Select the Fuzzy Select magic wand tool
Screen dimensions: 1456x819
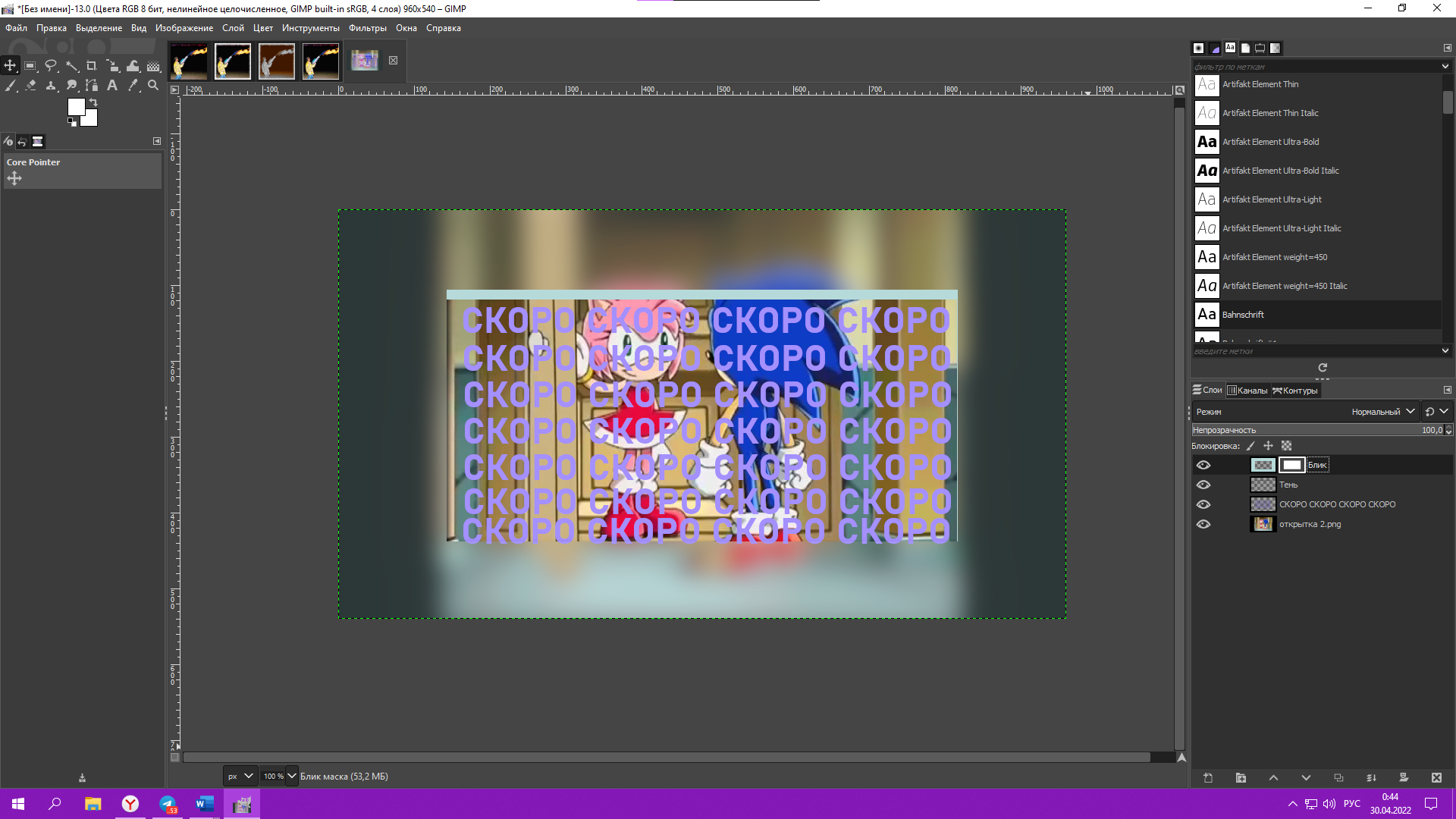pos(71,66)
